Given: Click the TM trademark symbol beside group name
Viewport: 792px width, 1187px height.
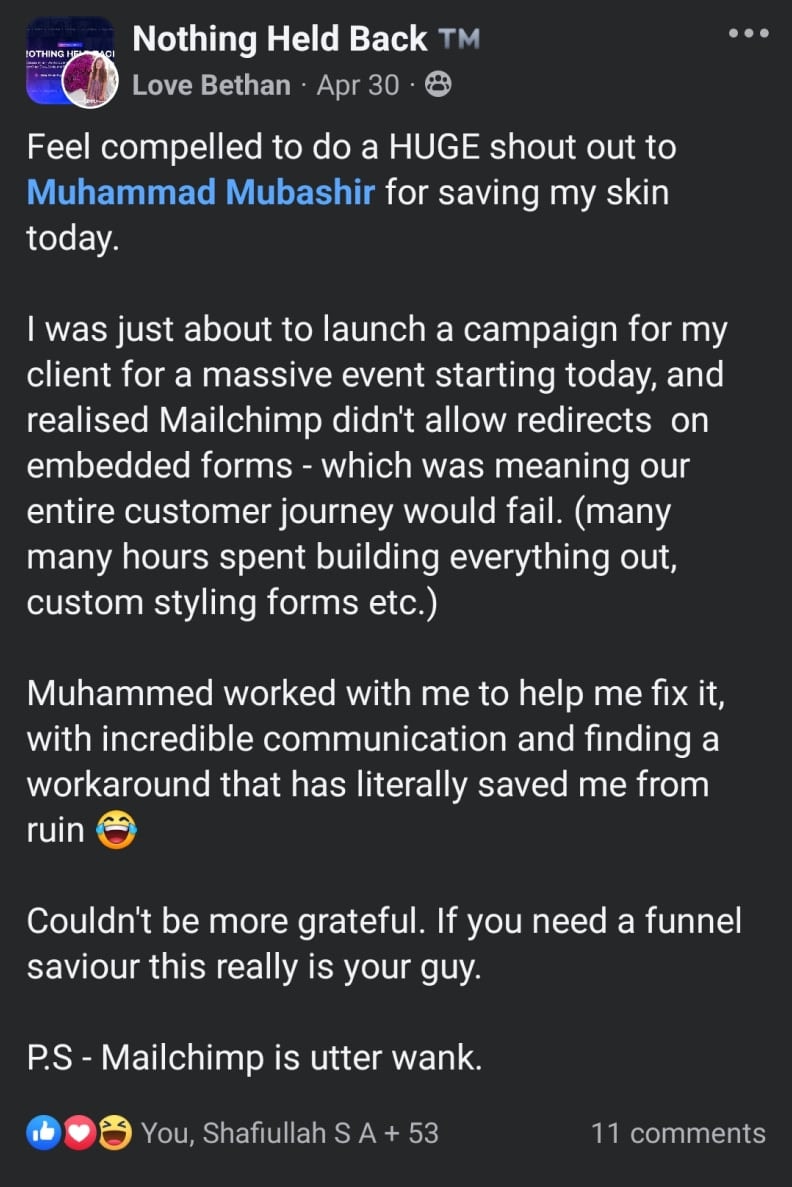Looking at the screenshot, I should pyautogui.click(x=459, y=40).
